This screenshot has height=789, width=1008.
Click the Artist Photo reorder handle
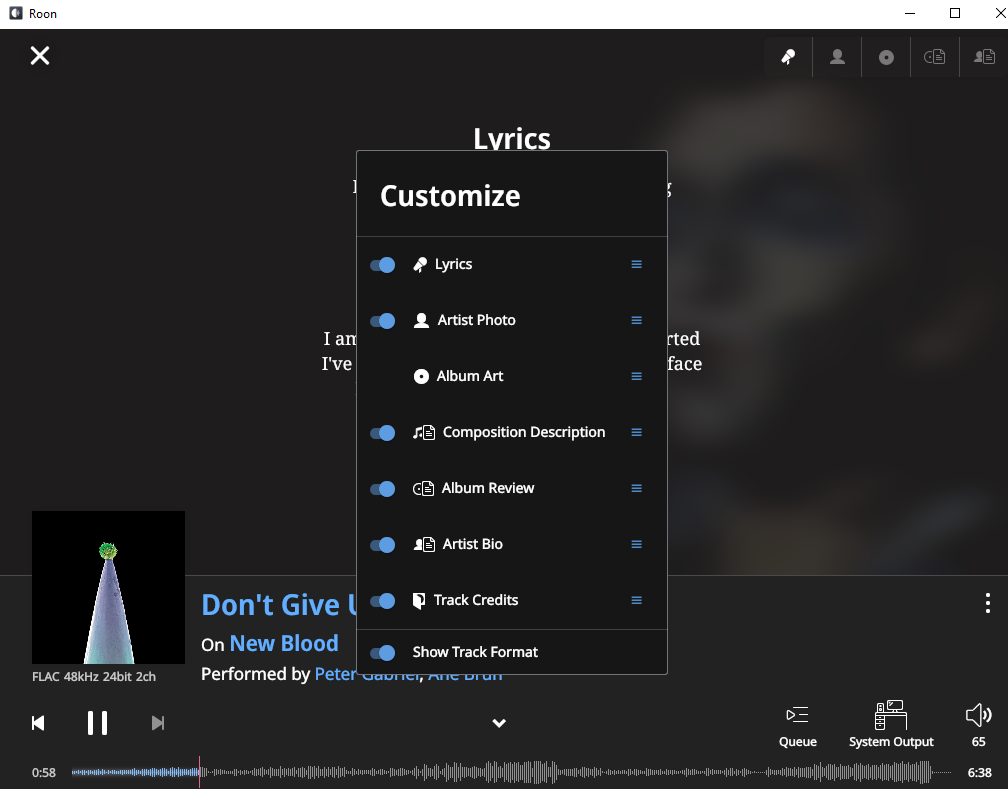pyautogui.click(x=636, y=320)
